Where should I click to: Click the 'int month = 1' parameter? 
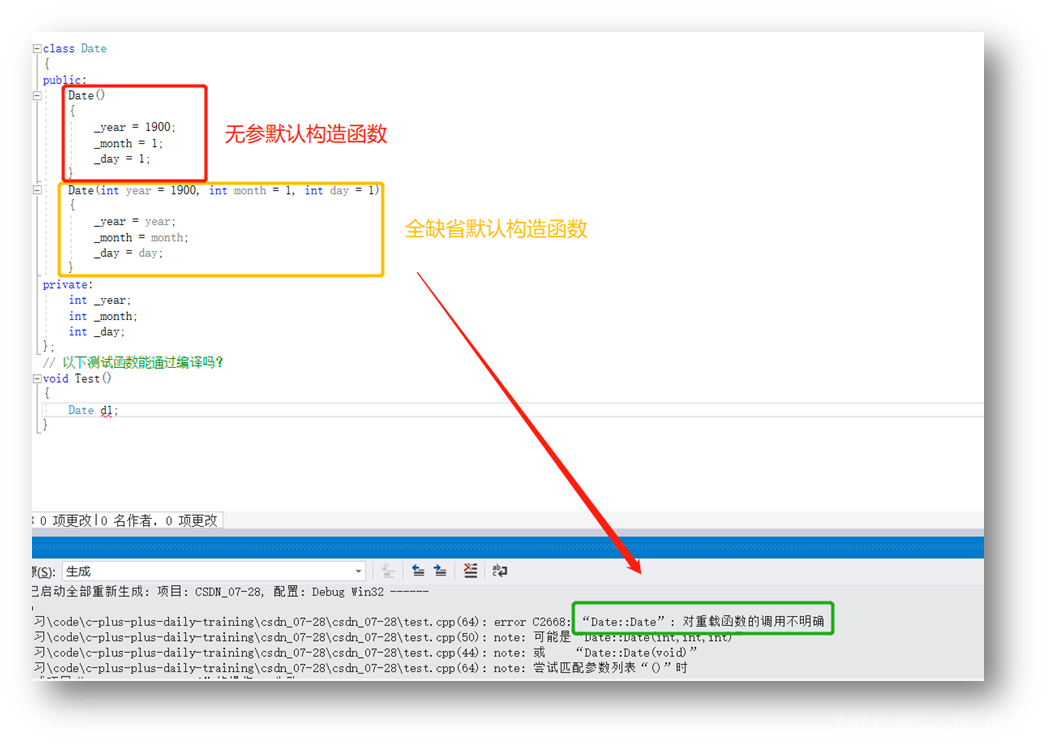point(252,190)
